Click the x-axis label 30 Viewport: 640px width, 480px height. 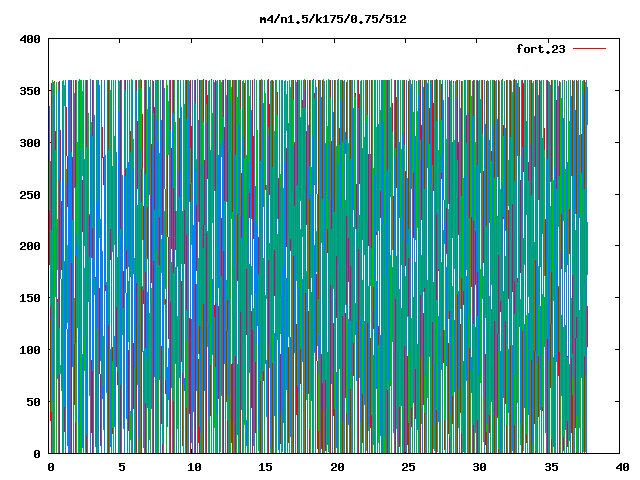480,467
